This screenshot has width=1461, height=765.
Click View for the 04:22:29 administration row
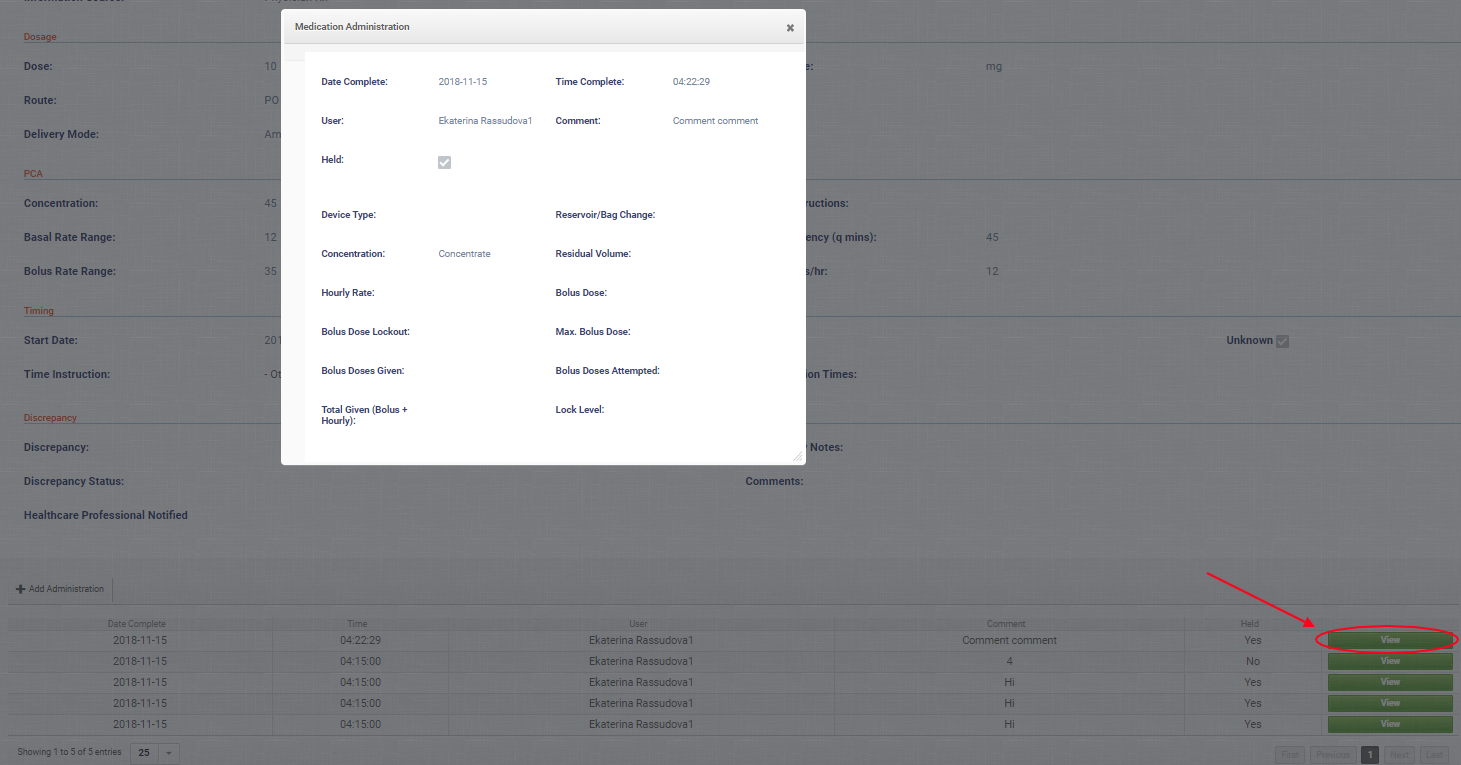[1389, 640]
